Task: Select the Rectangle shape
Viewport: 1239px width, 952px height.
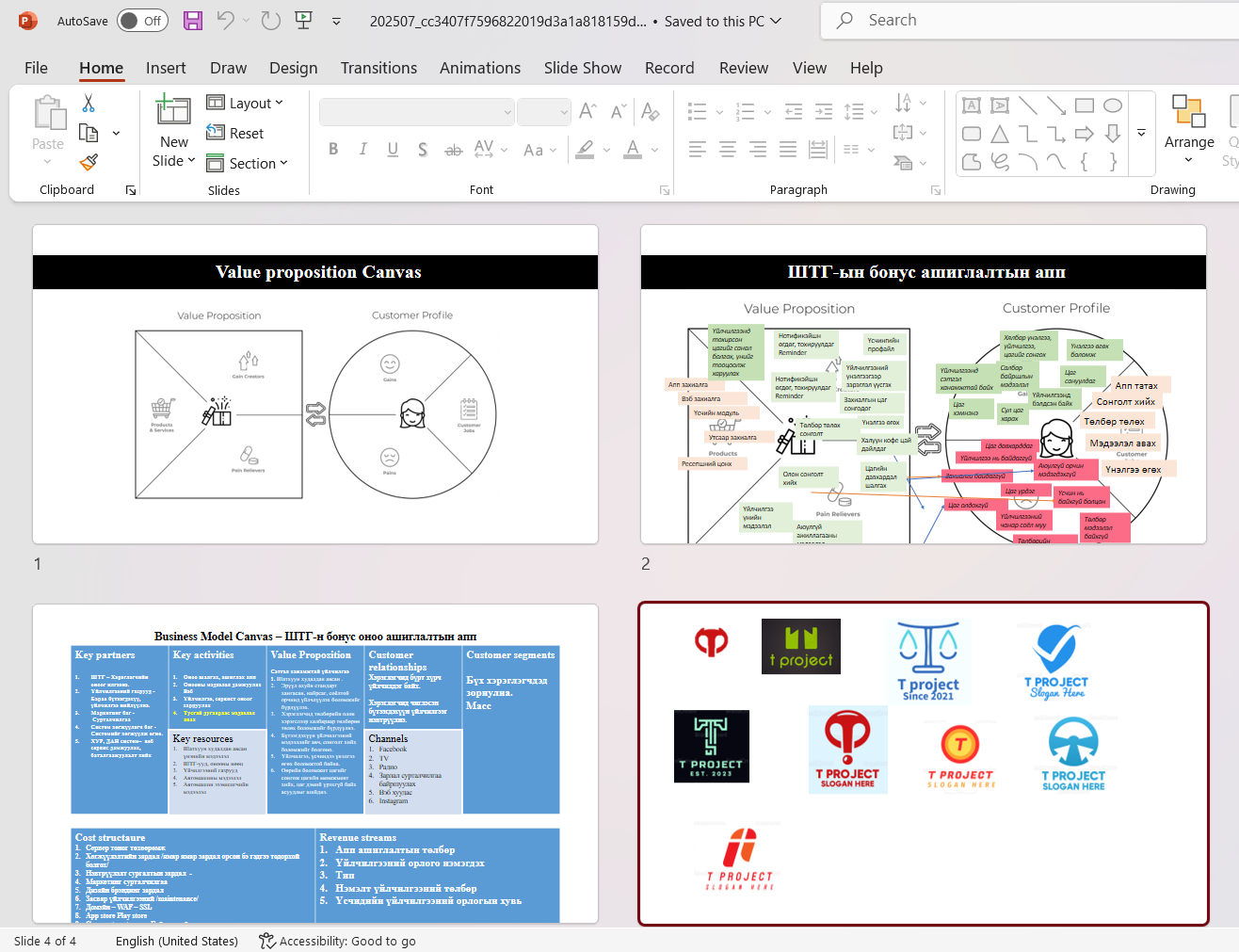Action: point(1085,105)
